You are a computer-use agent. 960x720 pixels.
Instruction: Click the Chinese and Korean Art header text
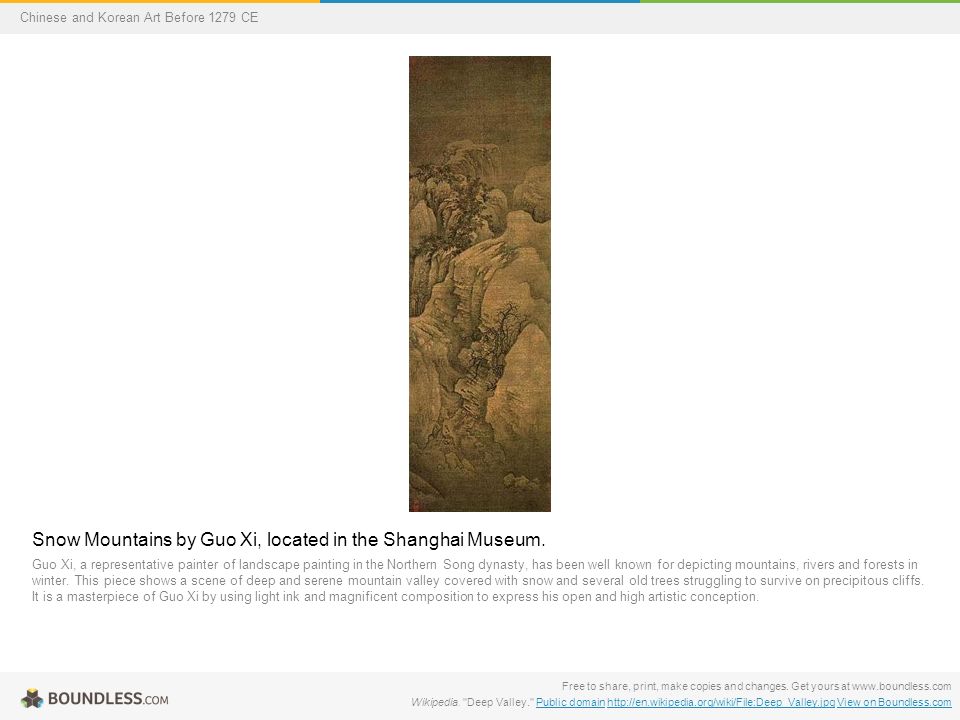point(139,17)
